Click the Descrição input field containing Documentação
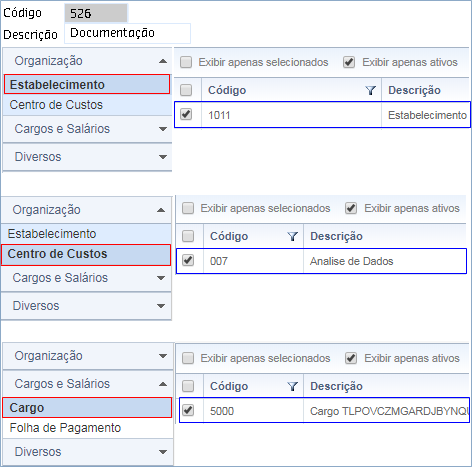Viewport: 472px width, 467px height. pos(127,33)
